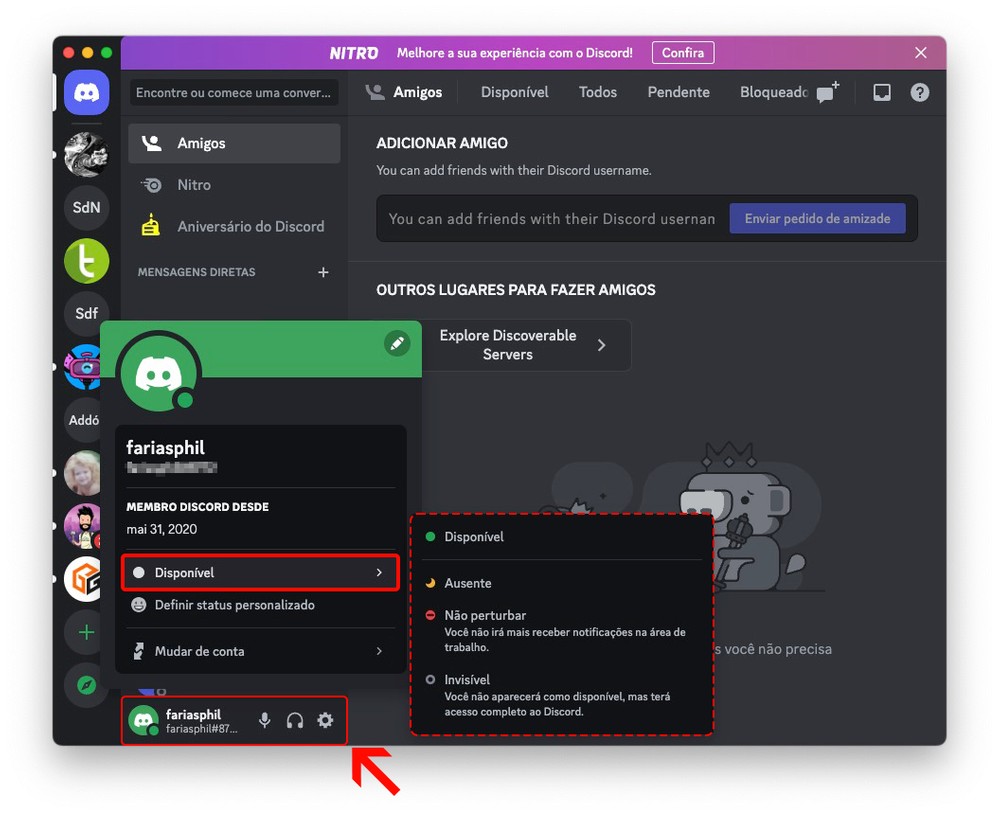
Task: Open New Group DM icon
Action: pos(827,92)
